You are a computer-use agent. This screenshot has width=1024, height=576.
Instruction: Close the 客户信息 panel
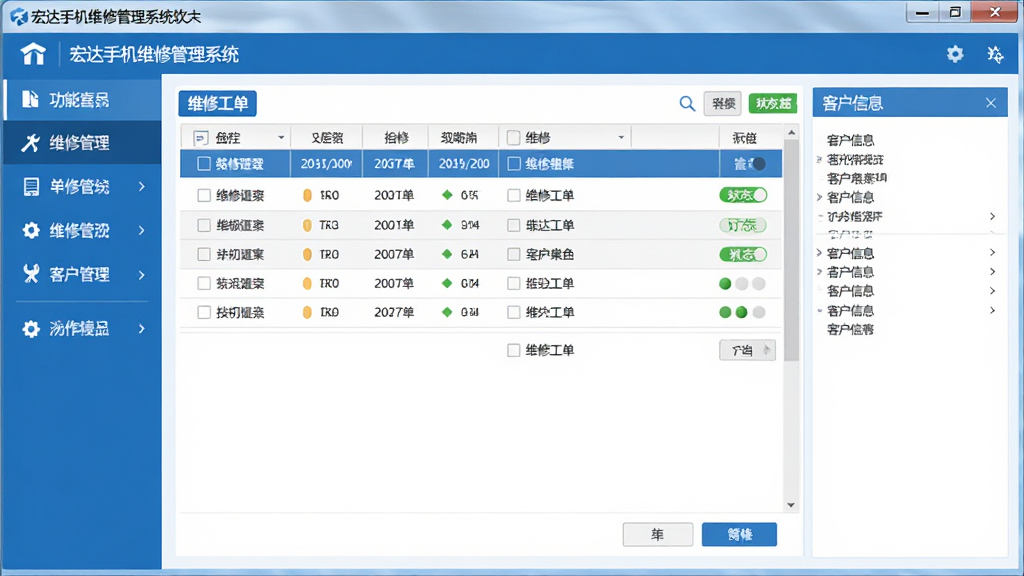point(991,103)
